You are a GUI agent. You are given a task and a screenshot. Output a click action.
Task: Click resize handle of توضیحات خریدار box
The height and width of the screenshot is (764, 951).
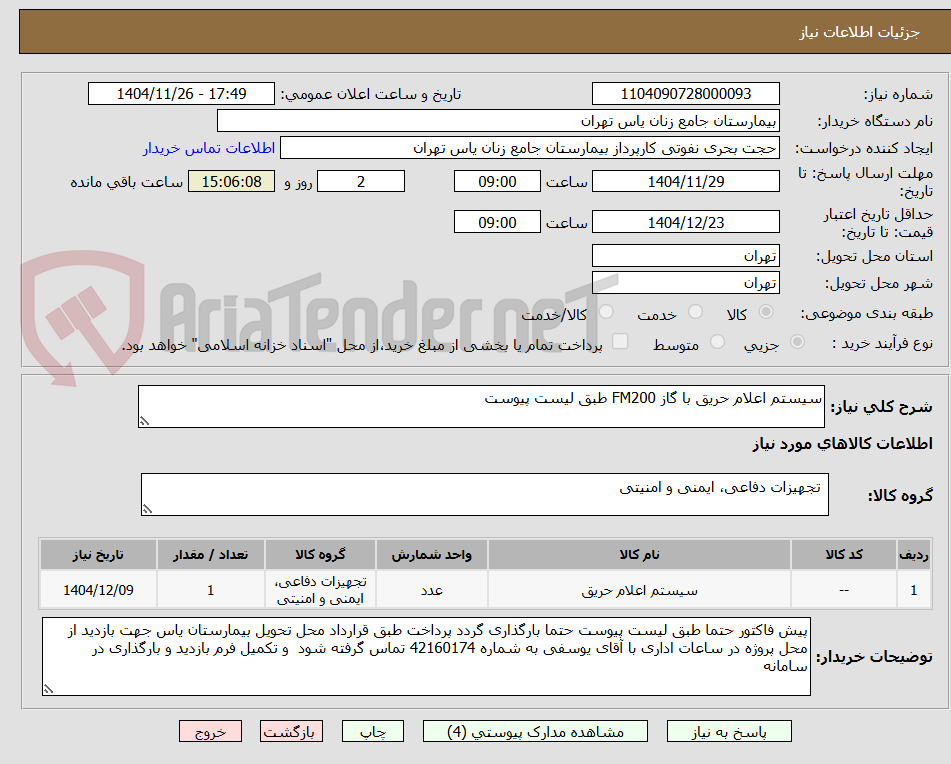(x=49, y=689)
